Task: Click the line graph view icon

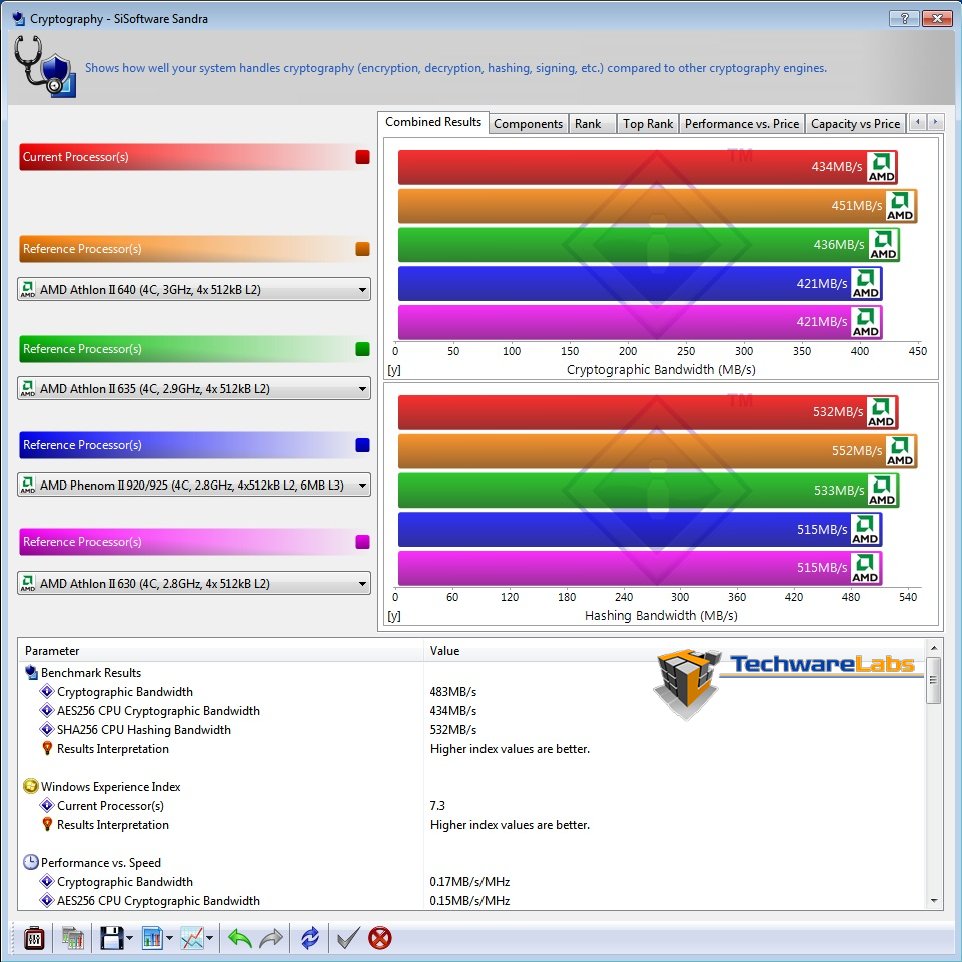Action: (x=192, y=937)
